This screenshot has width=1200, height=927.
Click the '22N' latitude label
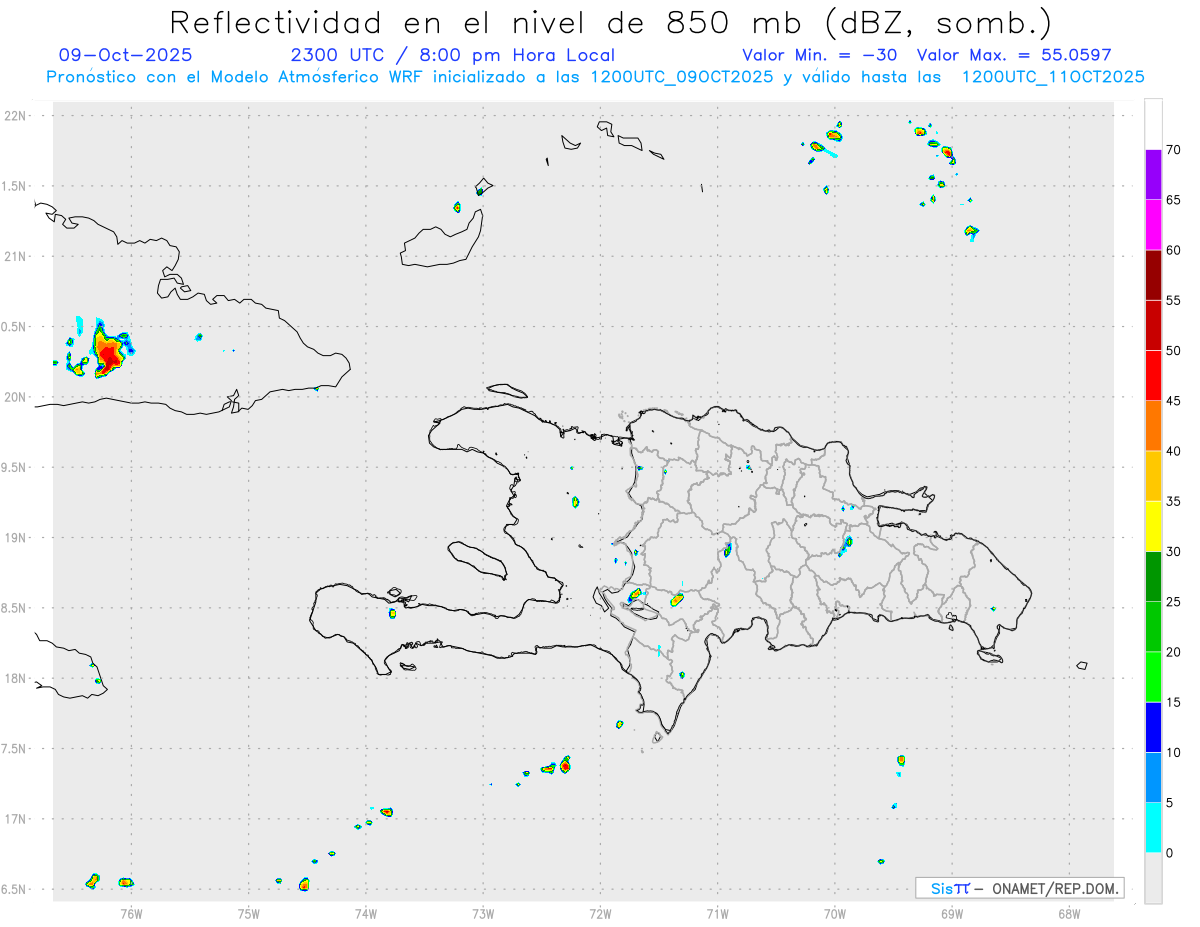(15, 116)
